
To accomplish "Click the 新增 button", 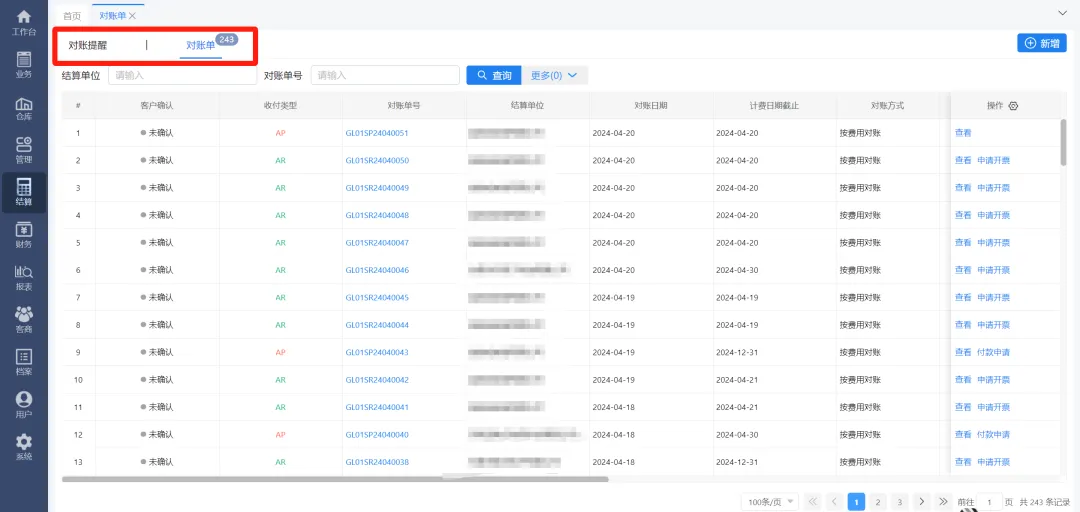I will point(1041,43).
